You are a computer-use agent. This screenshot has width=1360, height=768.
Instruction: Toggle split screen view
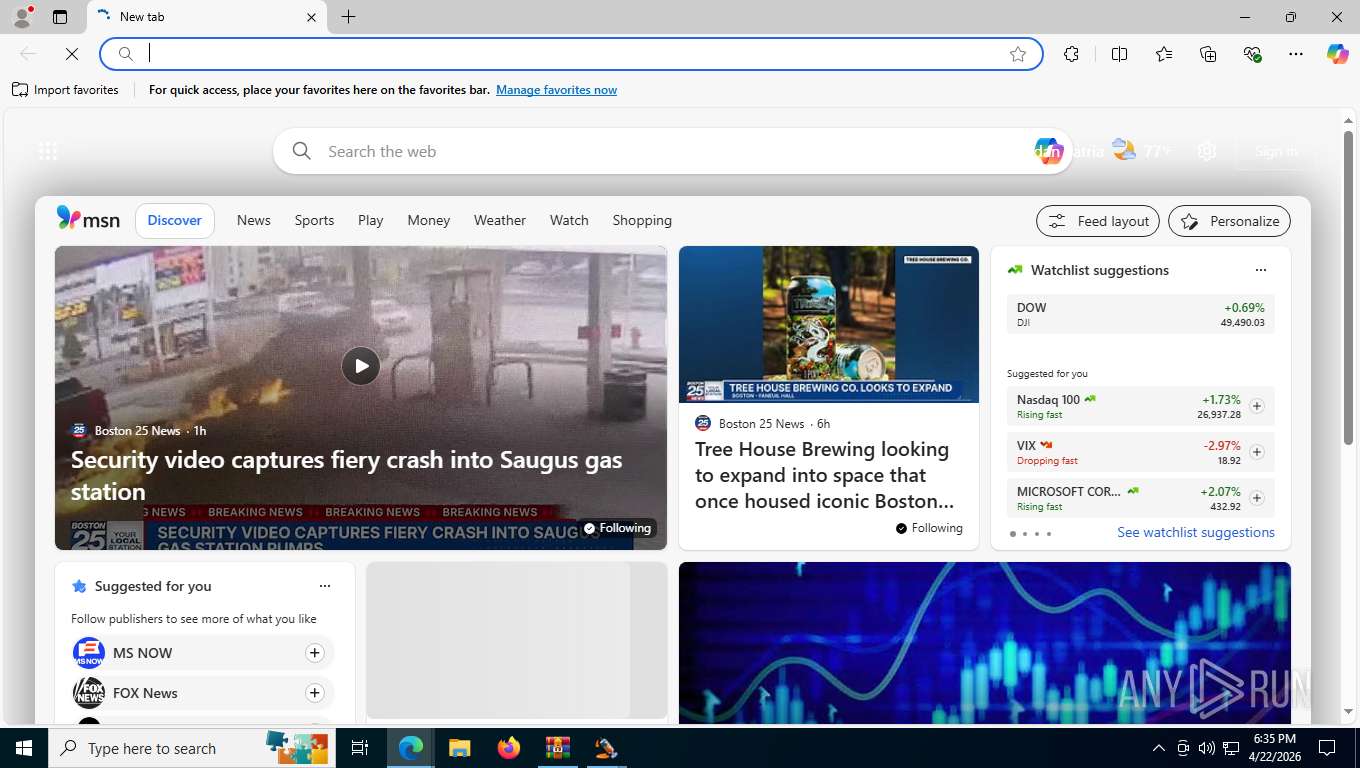point(1120,54)
